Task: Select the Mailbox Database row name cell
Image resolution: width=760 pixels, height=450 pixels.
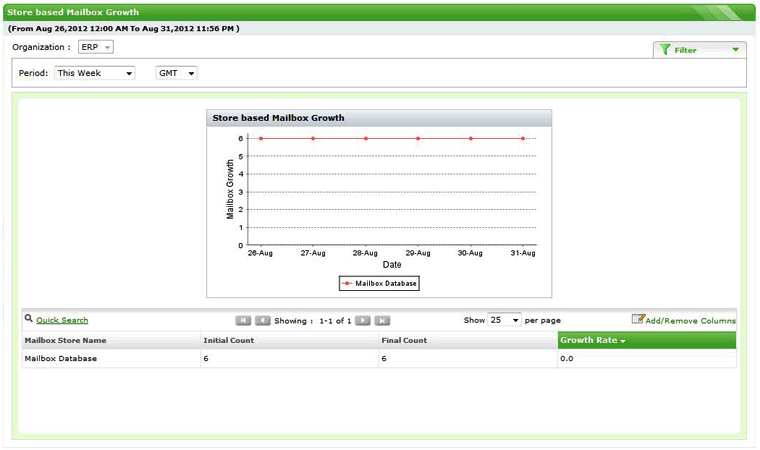Action: click(111, 358)
